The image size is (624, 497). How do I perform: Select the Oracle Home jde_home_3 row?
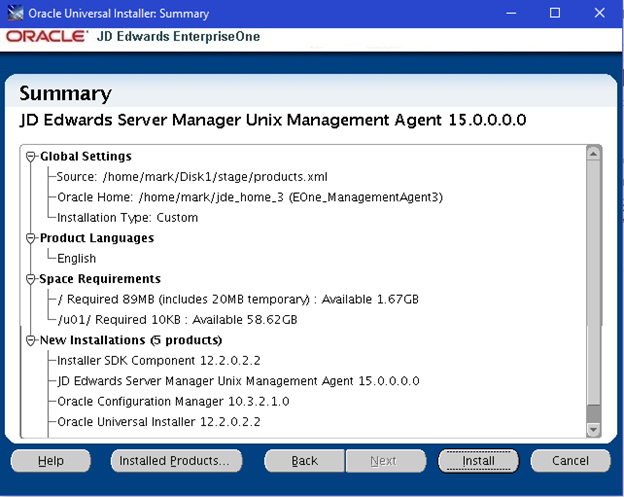coord(250,197)
